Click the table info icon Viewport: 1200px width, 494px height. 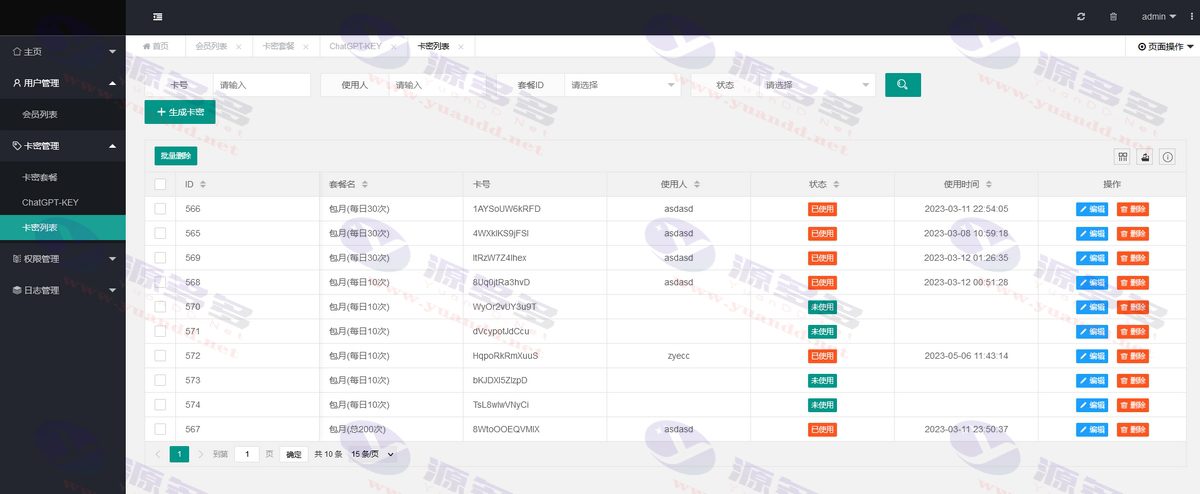point(1167,156)
